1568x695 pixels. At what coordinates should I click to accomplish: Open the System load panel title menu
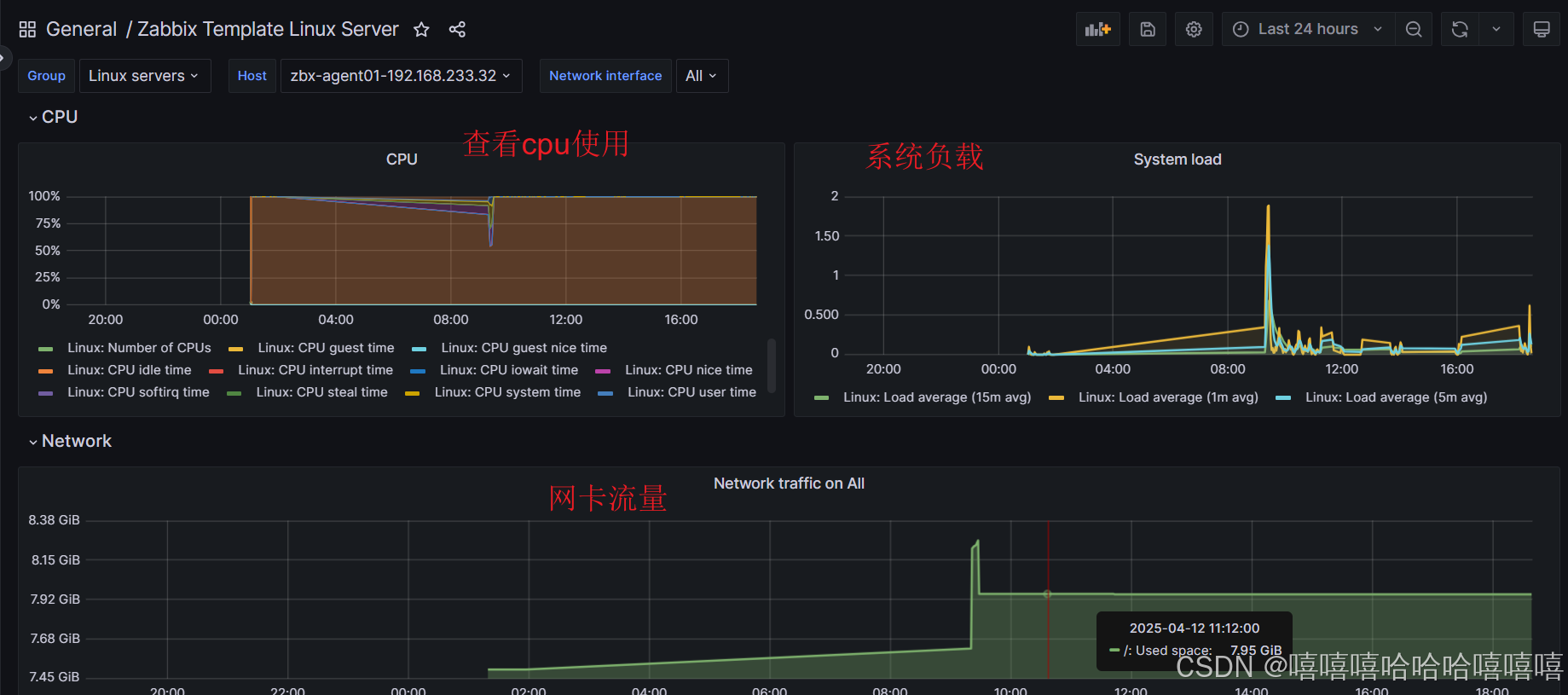click(1177, 159)
